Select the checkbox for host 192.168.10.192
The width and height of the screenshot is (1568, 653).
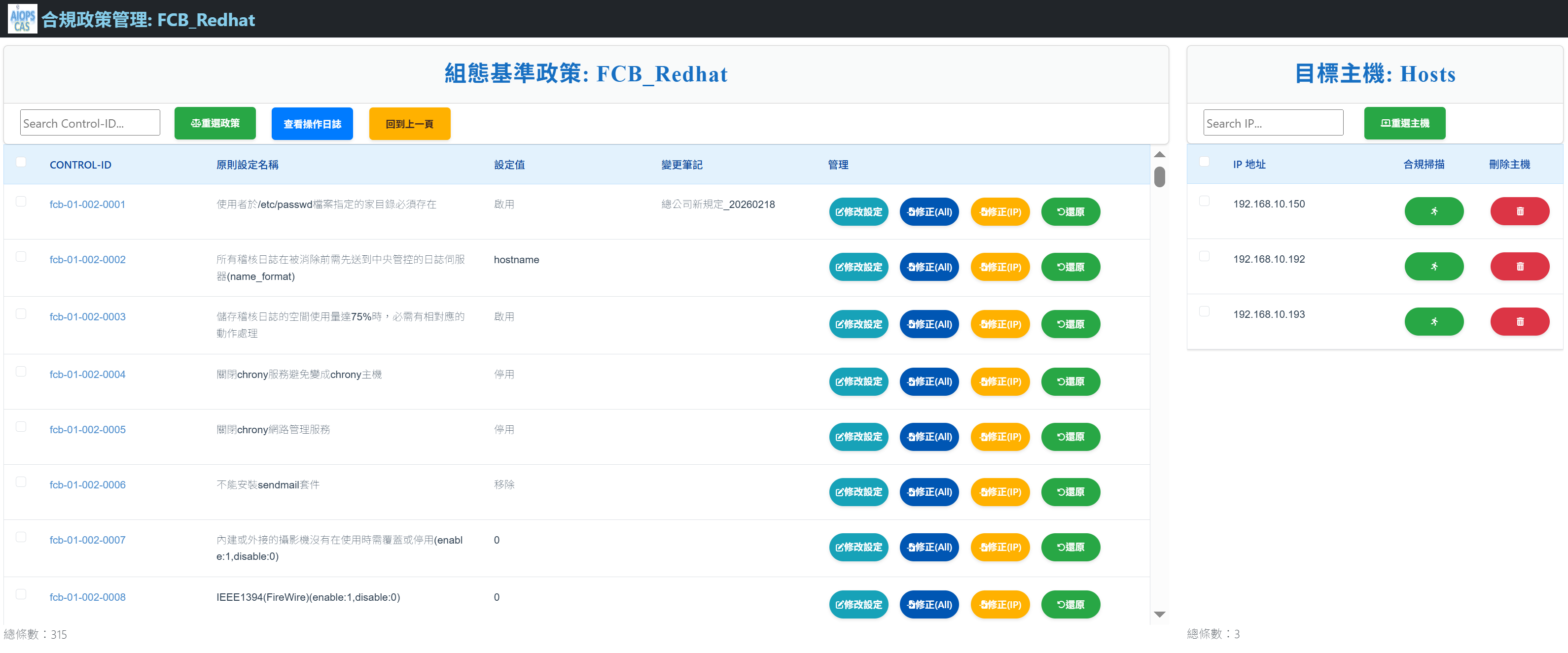coord(1204,256)
